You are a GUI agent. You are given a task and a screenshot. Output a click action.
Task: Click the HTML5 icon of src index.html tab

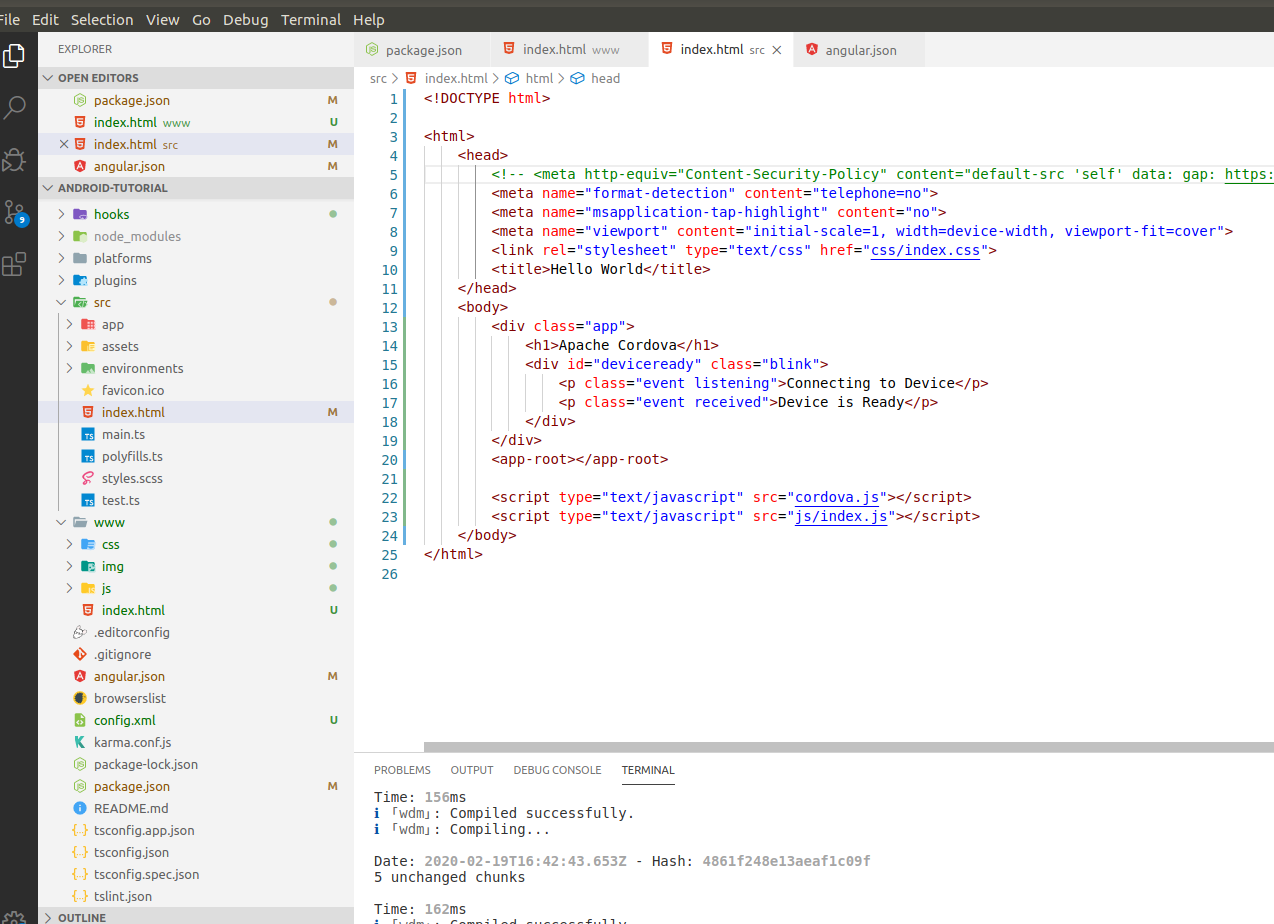tap(665, 49)
